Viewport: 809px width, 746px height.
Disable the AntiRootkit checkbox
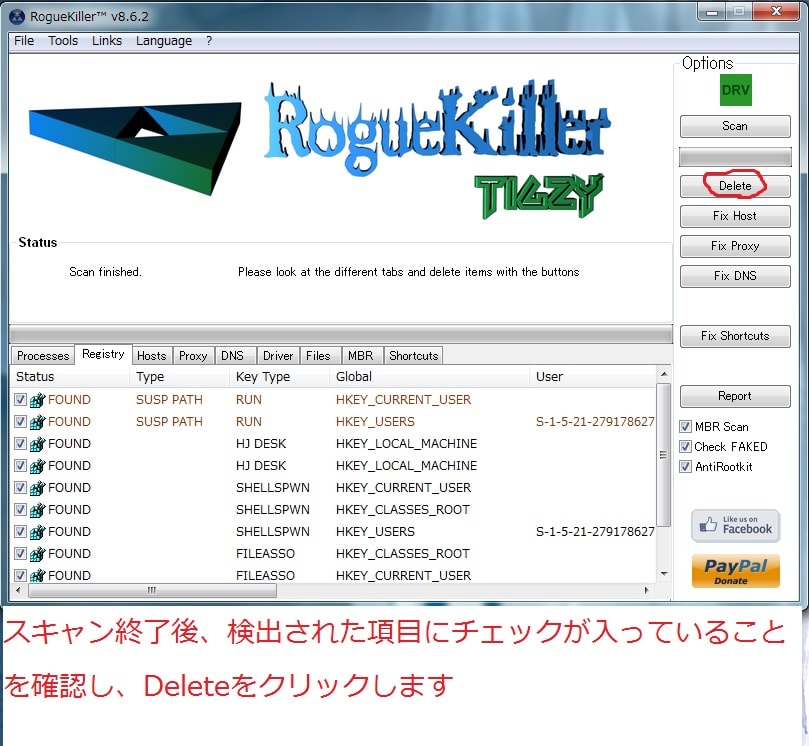(685, 467)
